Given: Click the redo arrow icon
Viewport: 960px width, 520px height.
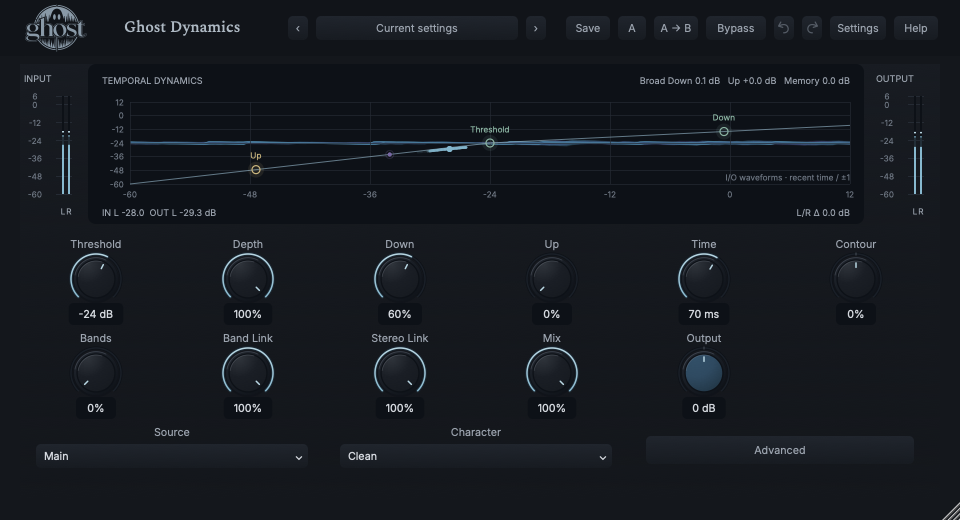Looking at the screenshot, I should [812, 28].
